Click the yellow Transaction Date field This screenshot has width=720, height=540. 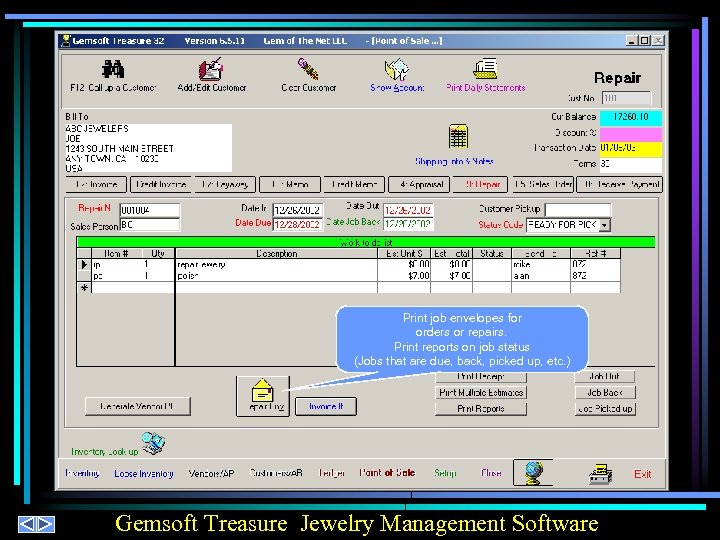click(631, 149)
